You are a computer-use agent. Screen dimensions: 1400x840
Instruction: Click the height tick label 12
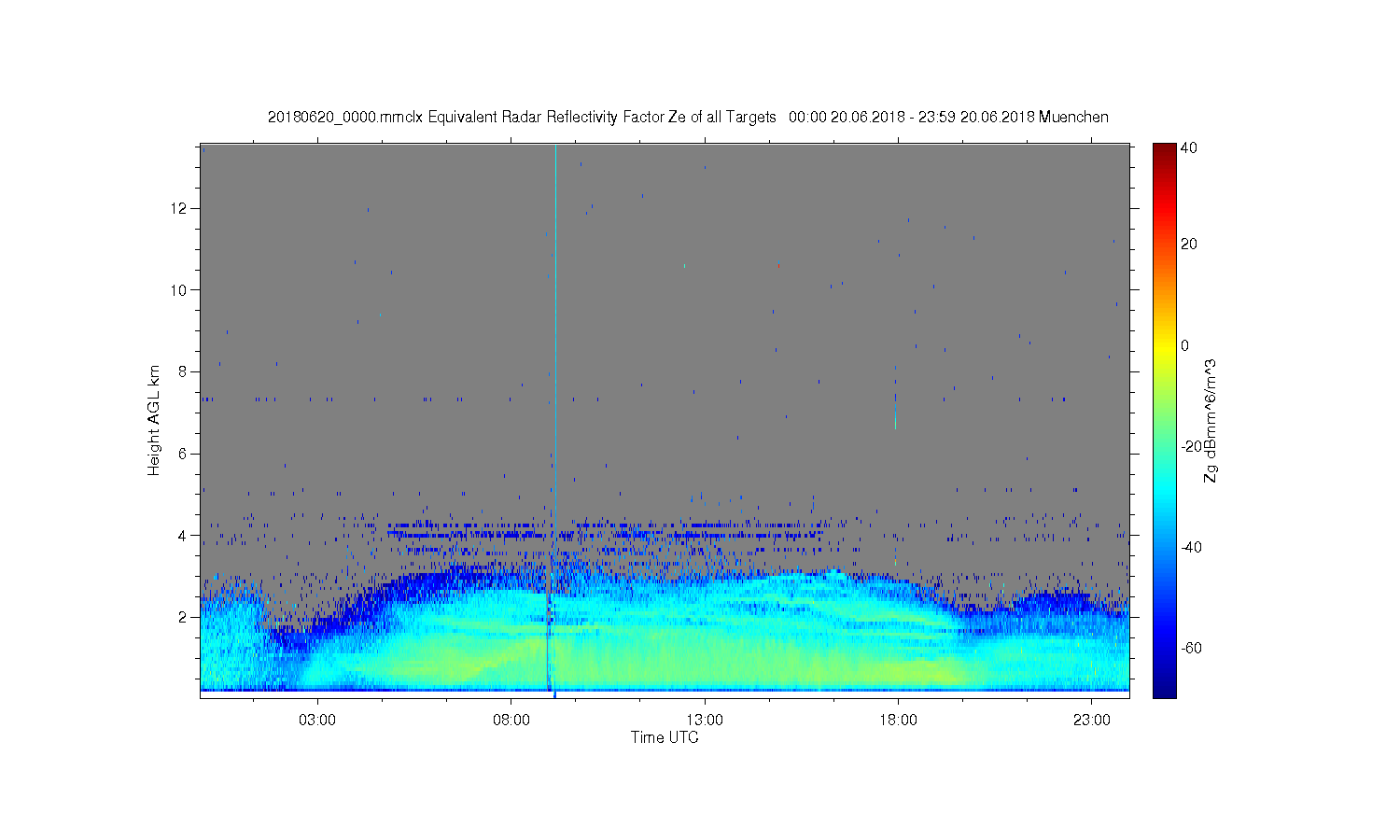[x=179, y=207]
